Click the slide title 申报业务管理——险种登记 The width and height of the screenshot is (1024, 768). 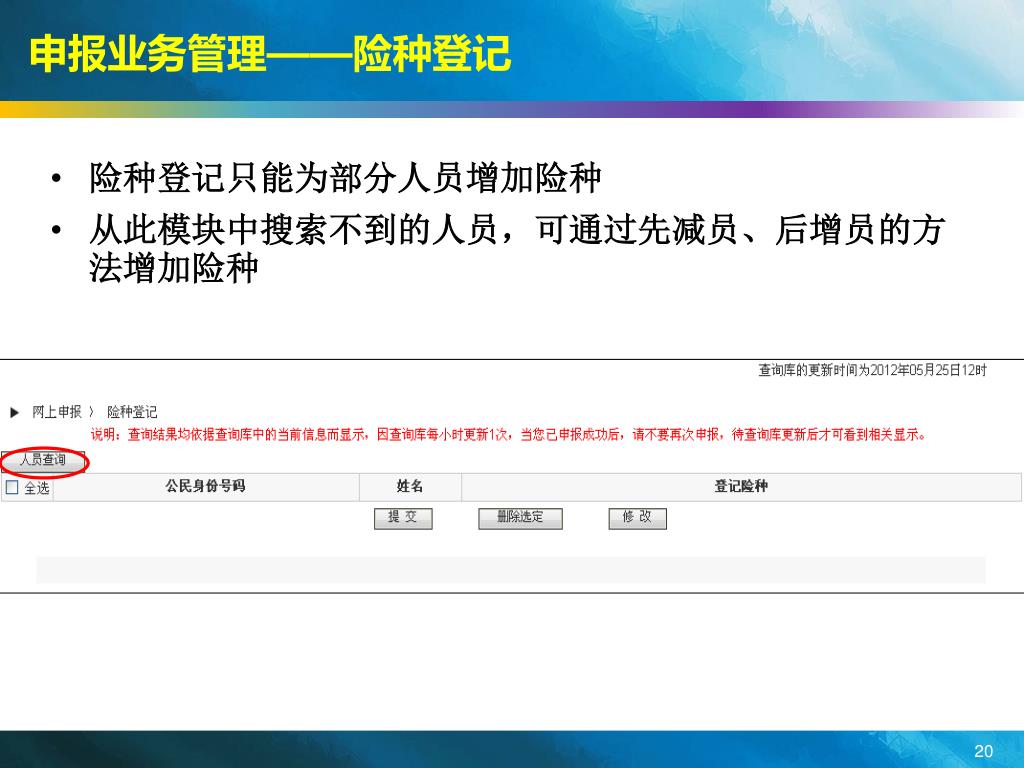pyautogui.click(x=270, y=54)
